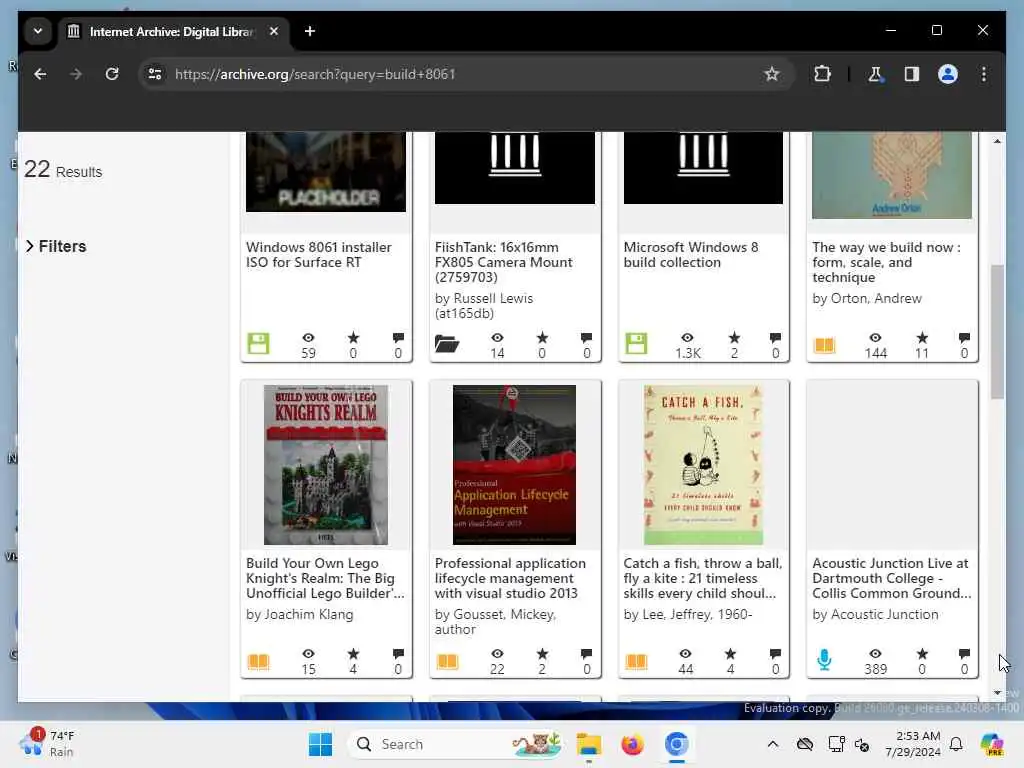Viewport: 1024px width, 768px height.
Task: Click the microphone audio icon on Acoustic Junction card
Action: (x=824, y=660)
